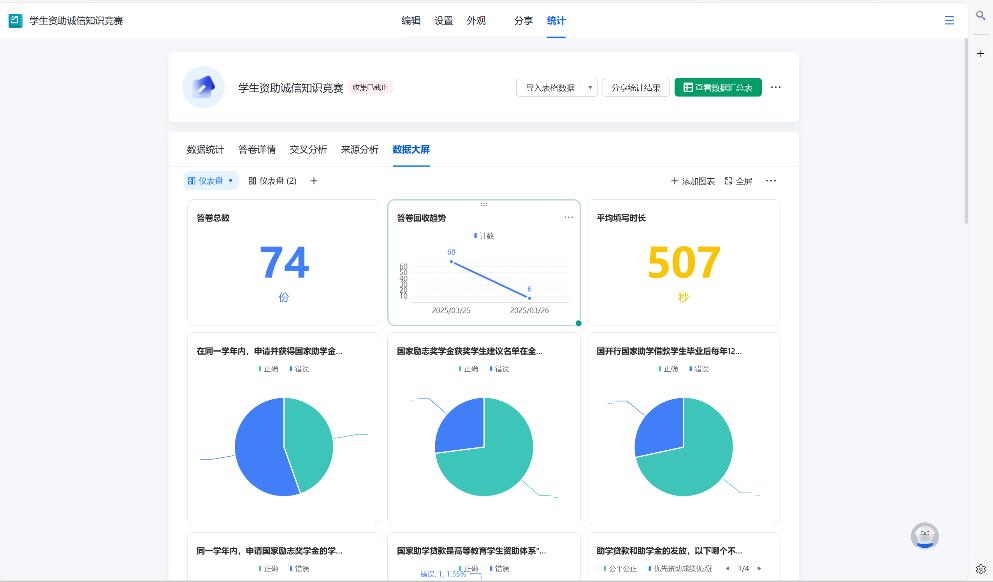The image size is (993, 582).
Task: Click the form app logo icon in top-left
Action: (15, 20)
